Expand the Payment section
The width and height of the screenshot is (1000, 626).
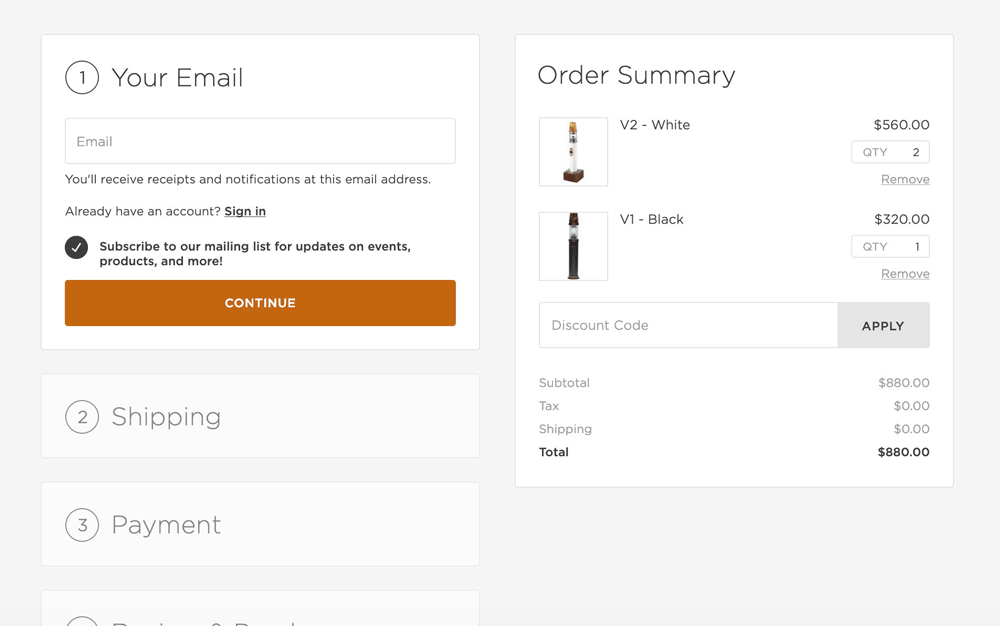pyautogui.click(x=260, y=524)
